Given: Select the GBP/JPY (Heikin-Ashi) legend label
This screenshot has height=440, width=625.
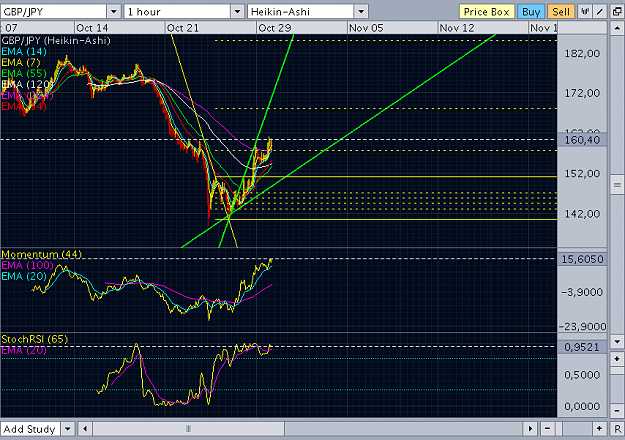Looking at the screenshot, I should (56, 40).
